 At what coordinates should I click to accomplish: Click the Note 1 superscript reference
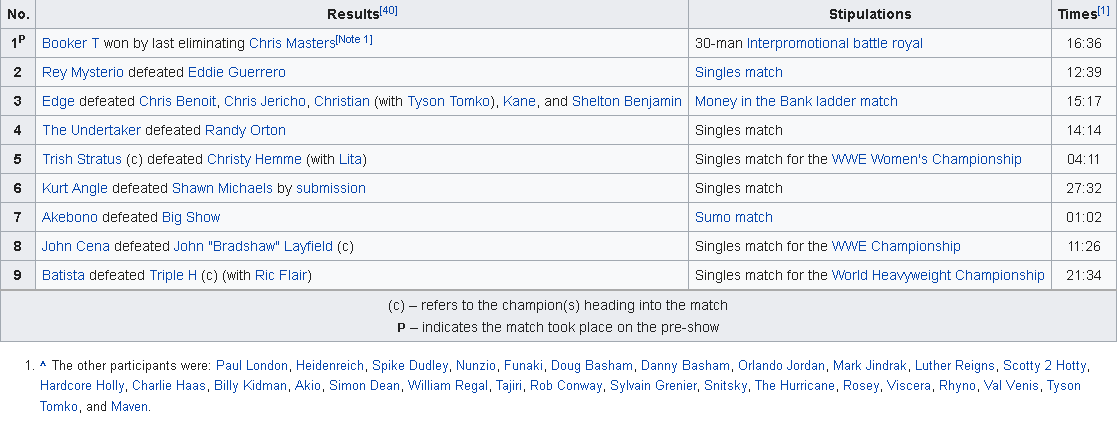click(x=353, y=39)
